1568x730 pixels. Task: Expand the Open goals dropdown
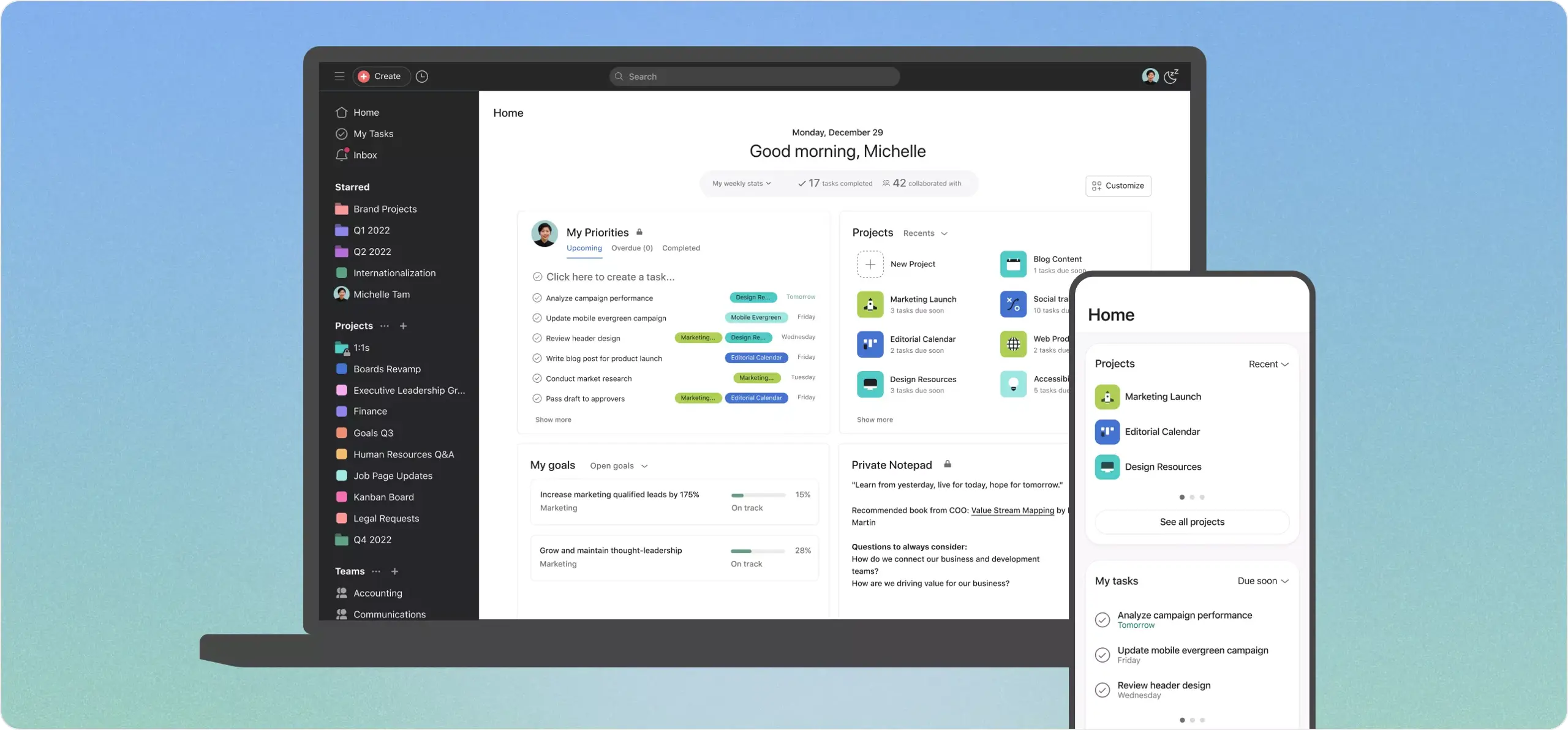click(x=617, y=466)
